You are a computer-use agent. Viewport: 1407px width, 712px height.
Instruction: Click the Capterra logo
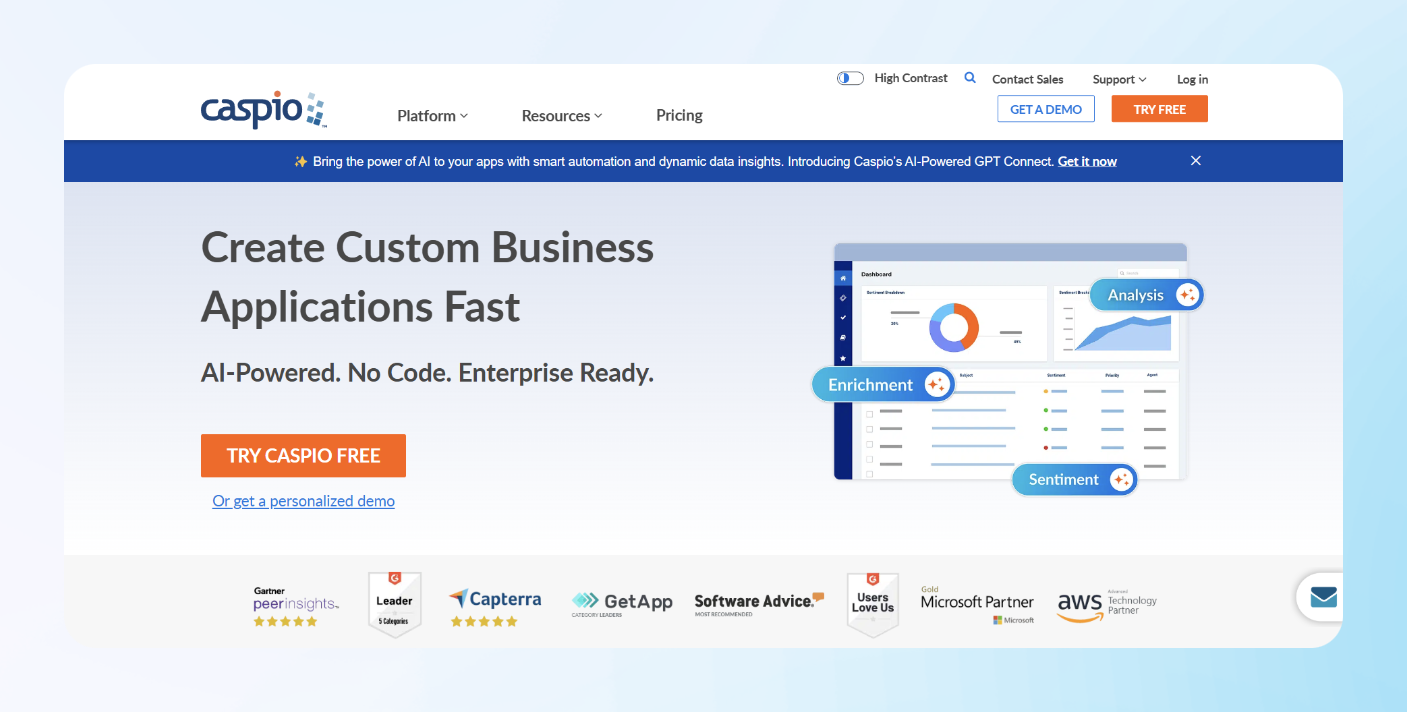495,607
